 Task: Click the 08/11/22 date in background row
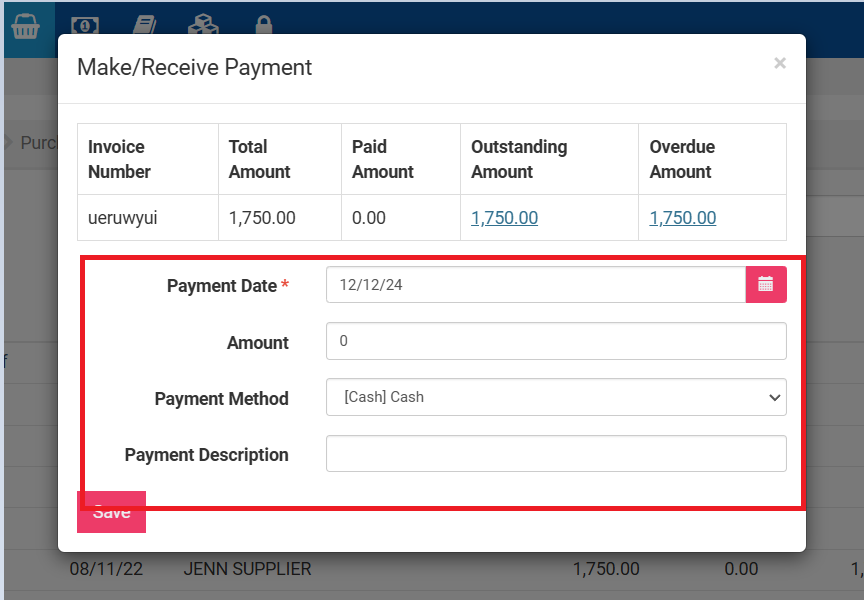(106, 569)
